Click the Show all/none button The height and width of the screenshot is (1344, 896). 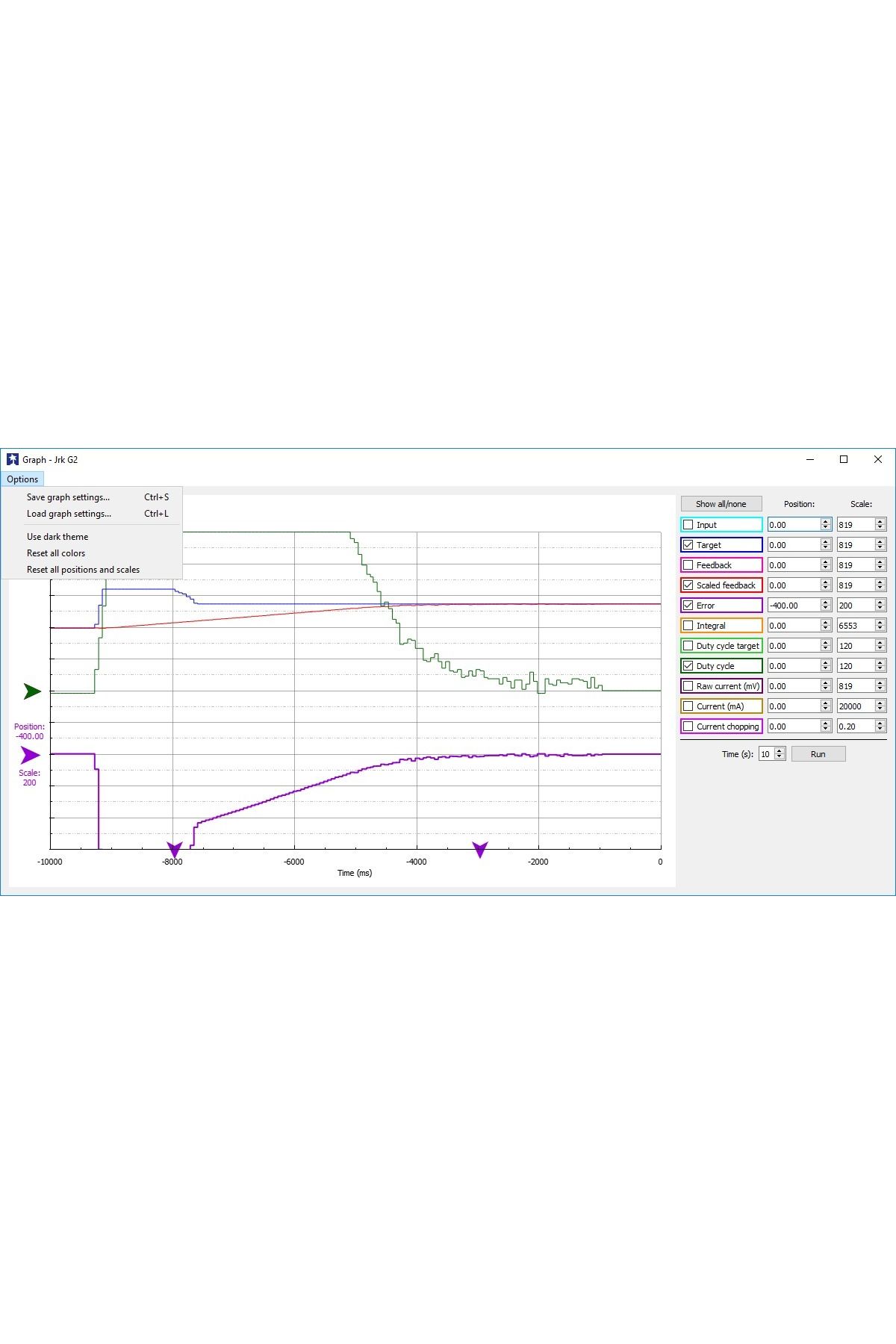(721, 504)
